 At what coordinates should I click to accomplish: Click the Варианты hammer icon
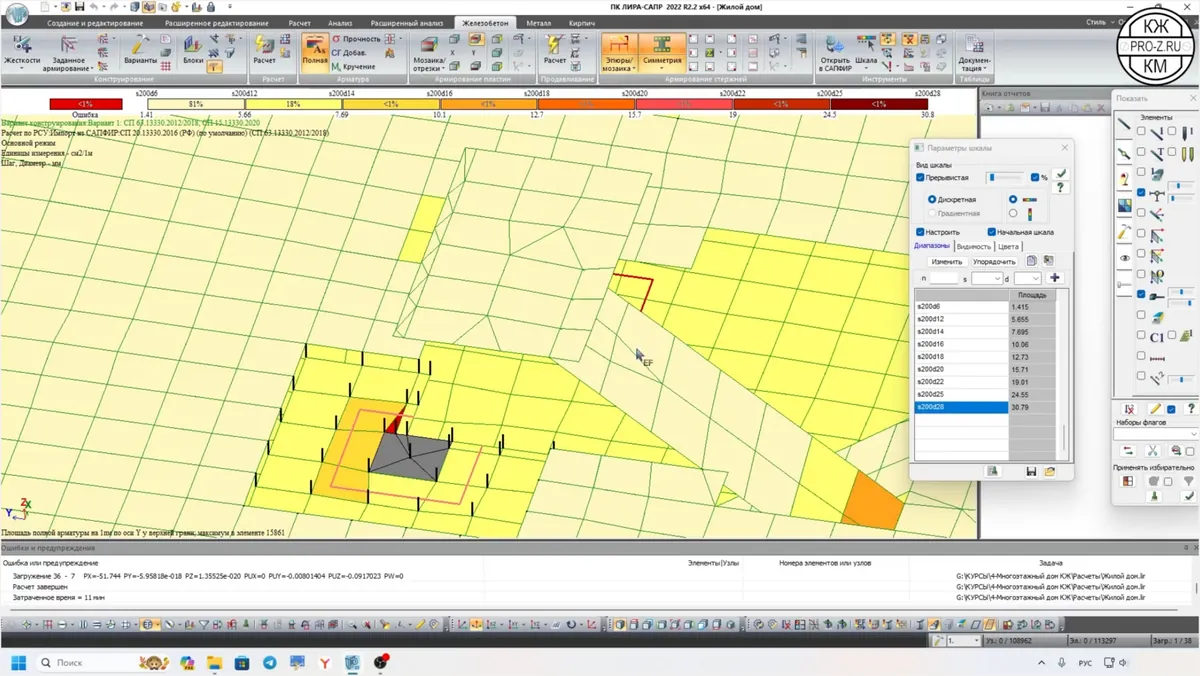pyautogui.click(x=140, y=44)
